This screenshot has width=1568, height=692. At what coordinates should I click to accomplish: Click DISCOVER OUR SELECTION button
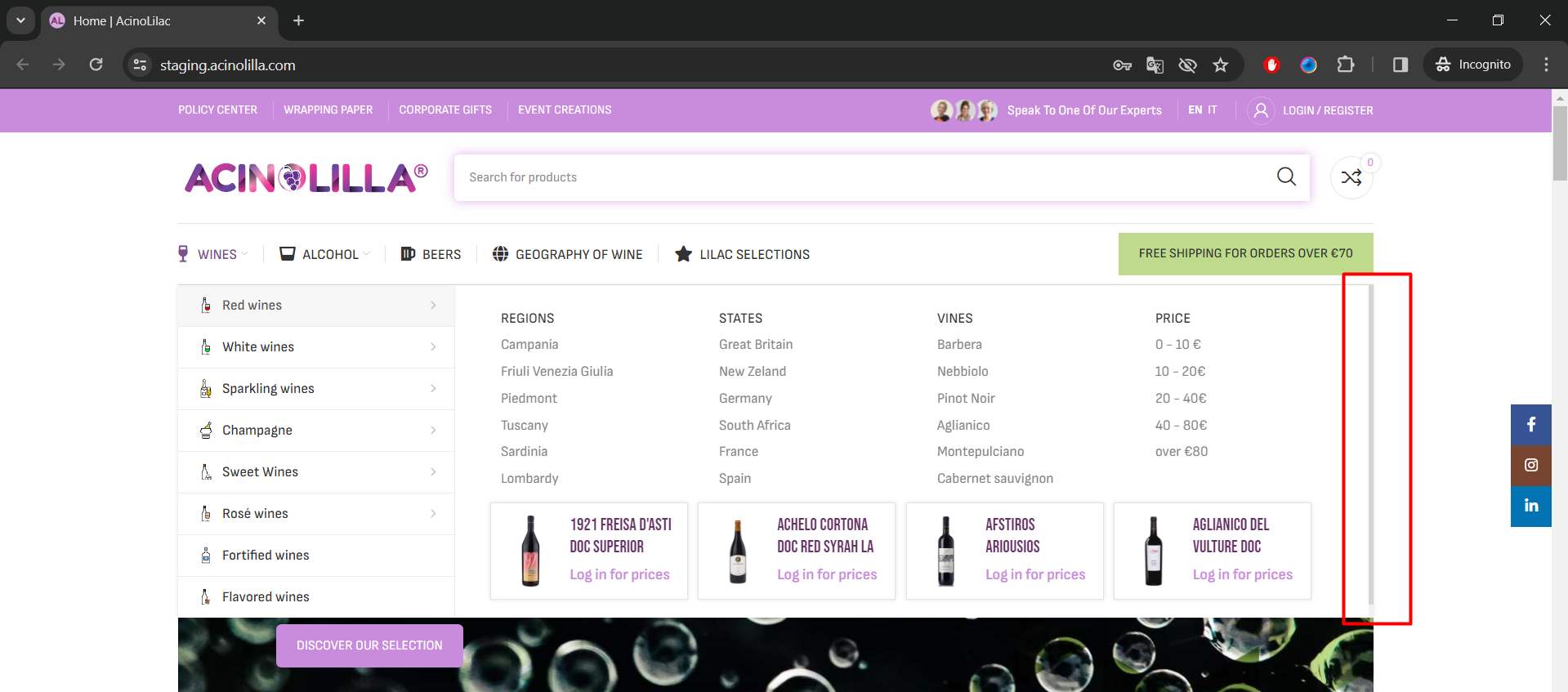[369, 645]
